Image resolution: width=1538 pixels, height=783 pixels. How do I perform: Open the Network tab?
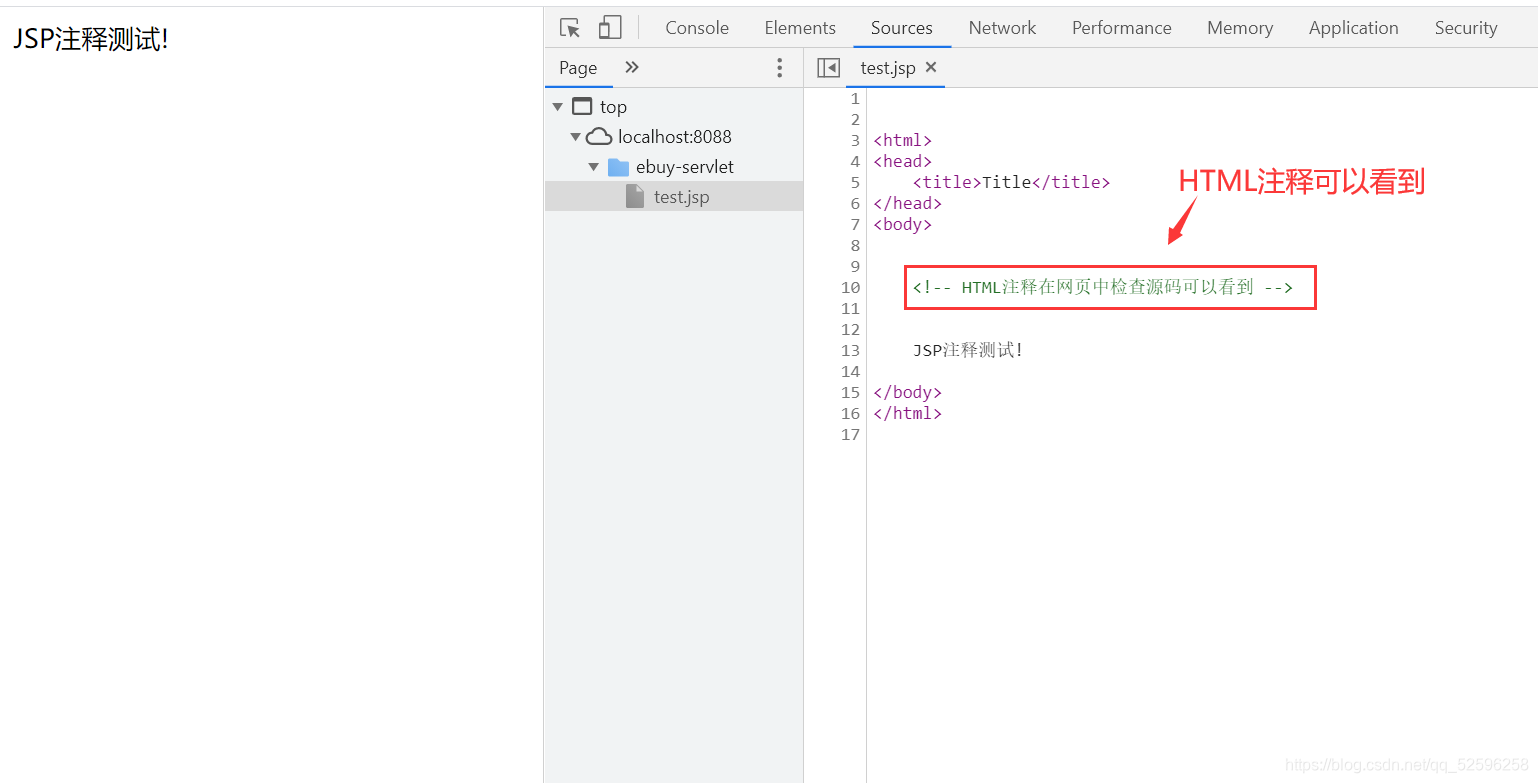(x=1002, y=28)
